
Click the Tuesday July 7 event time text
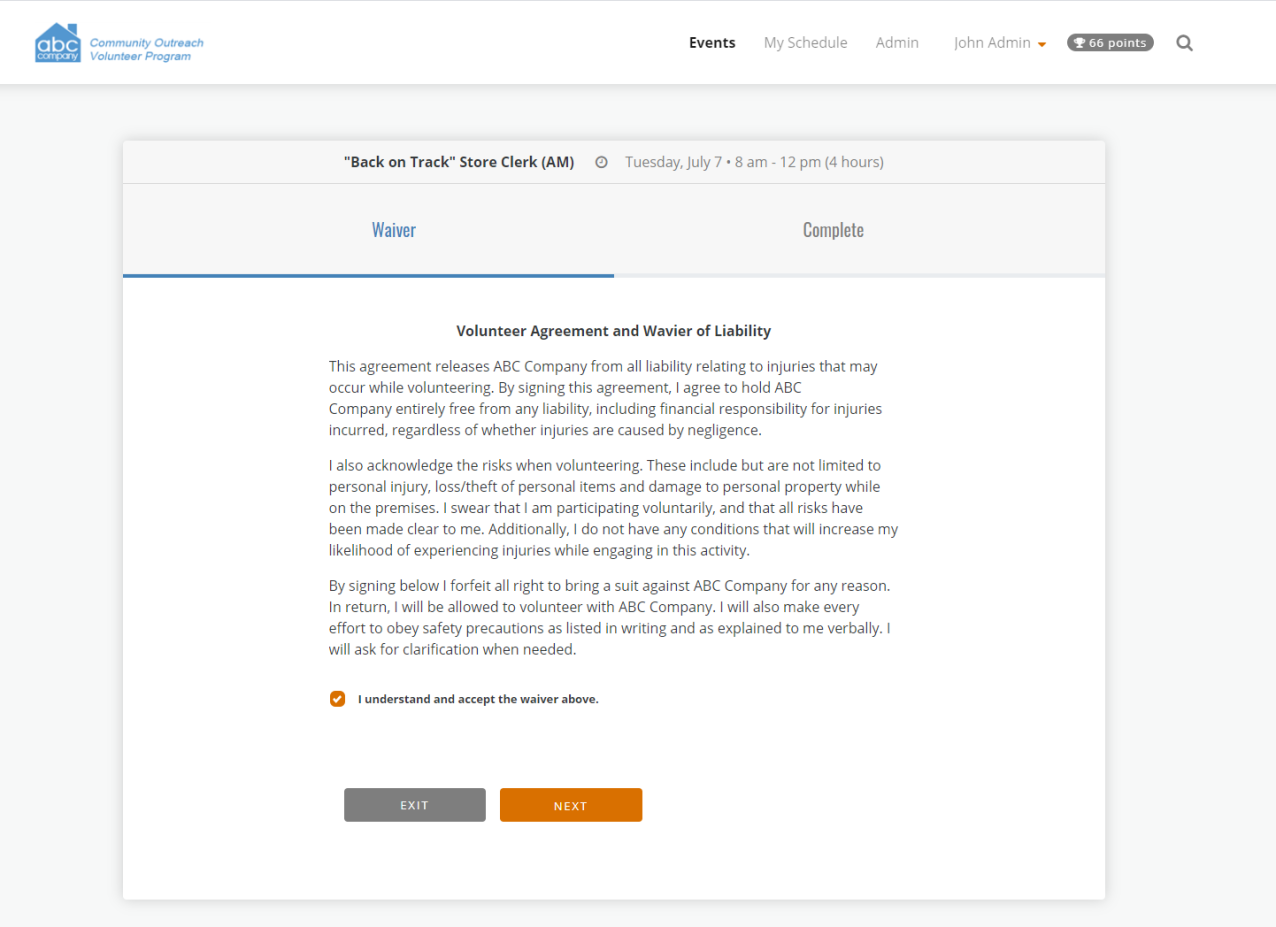pyautogui.click(x=754, y=161)
